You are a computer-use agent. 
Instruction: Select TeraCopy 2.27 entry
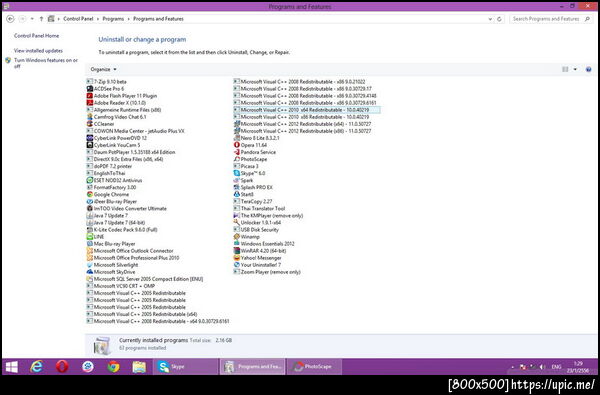[x=253, y=201]
